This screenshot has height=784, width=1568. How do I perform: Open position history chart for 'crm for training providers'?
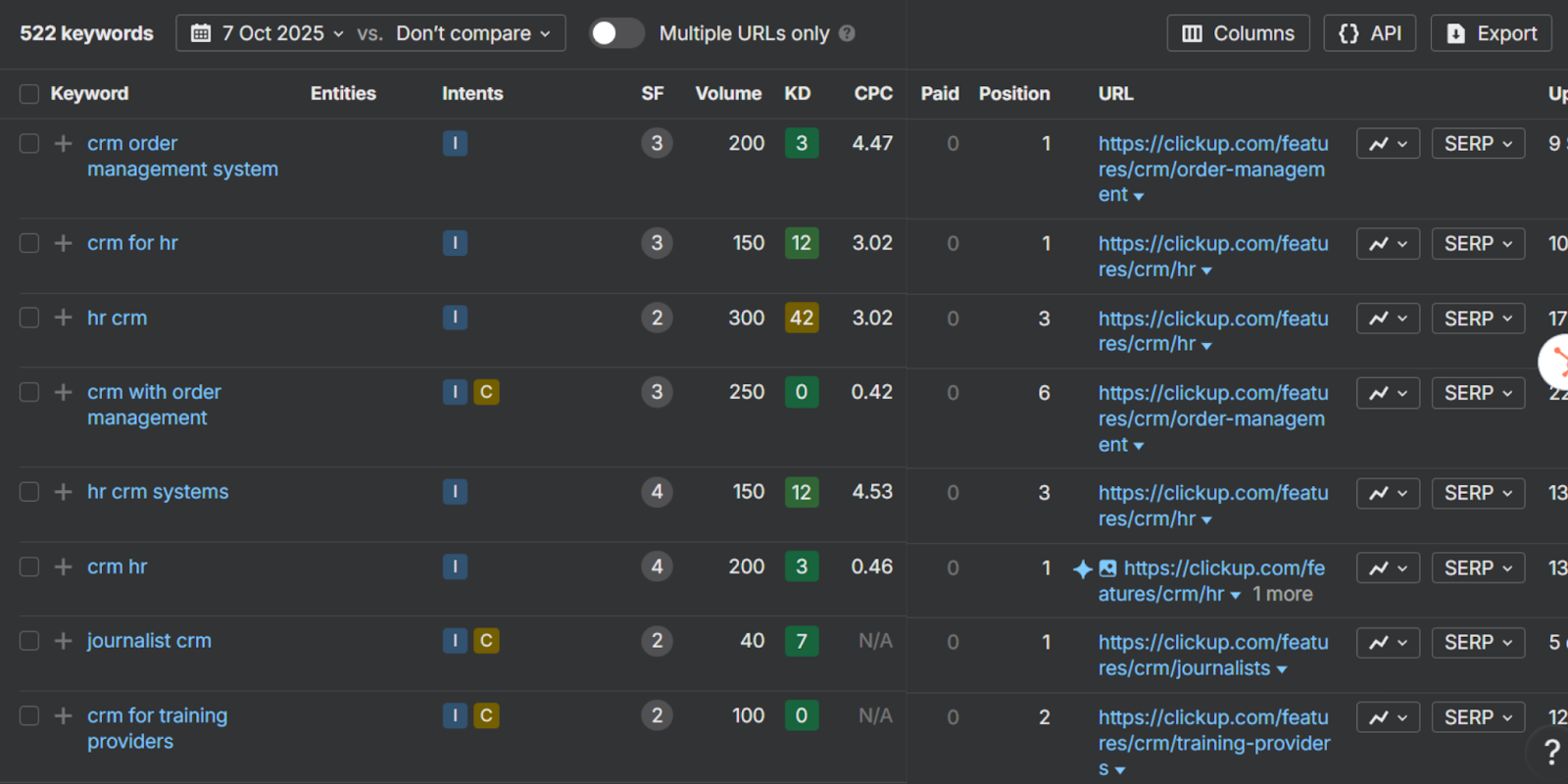tap(1388, 717)
